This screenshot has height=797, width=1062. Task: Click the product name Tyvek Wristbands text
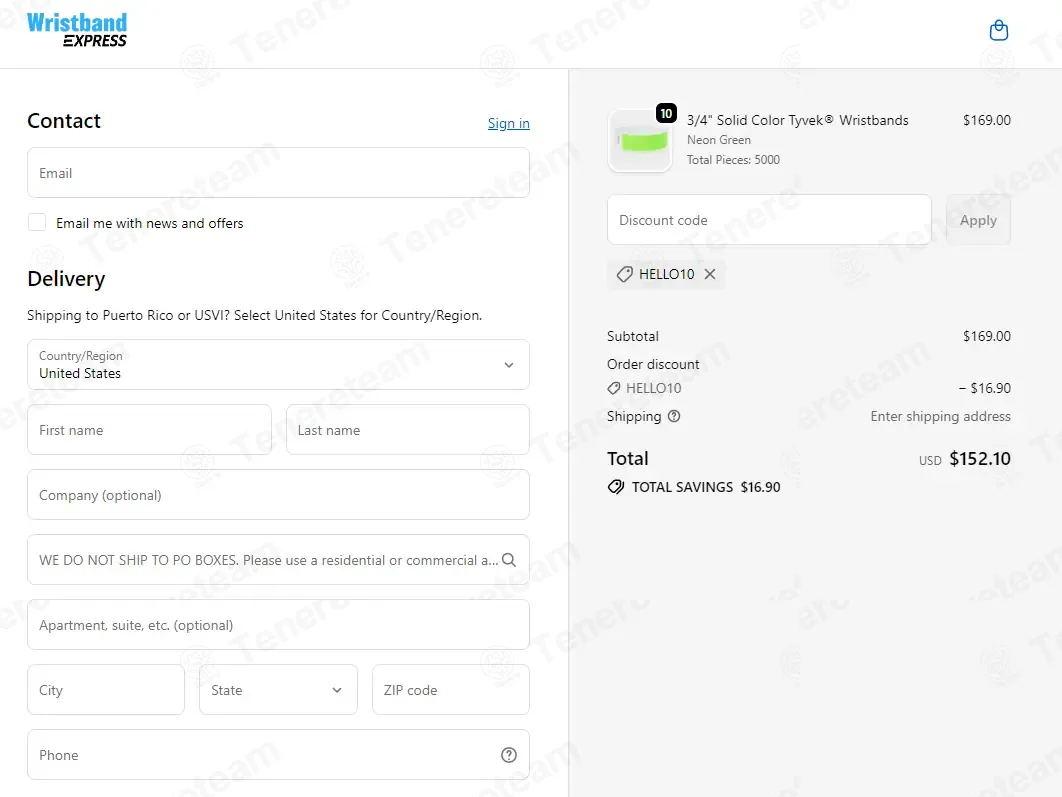pyautogui.click(x=798, y=120)
